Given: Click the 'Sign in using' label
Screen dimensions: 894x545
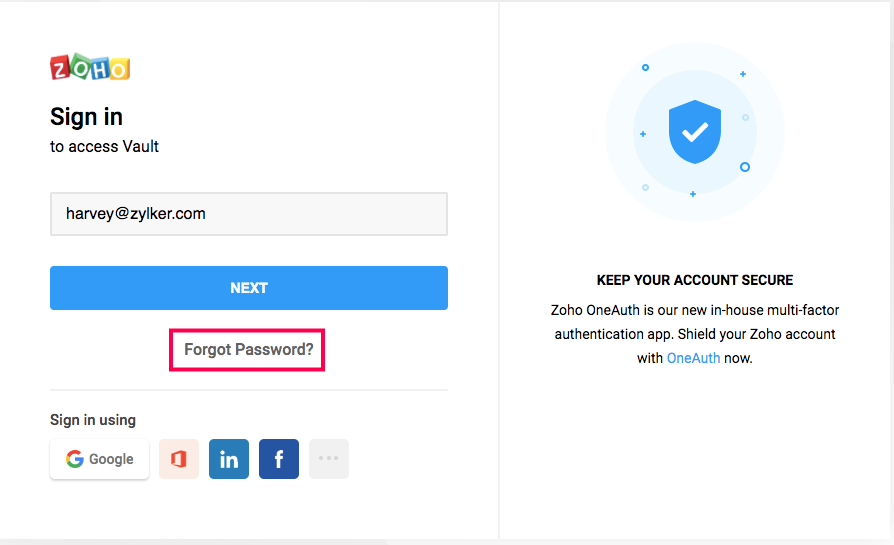Looking at the screenshot, I should pos(93,420).
